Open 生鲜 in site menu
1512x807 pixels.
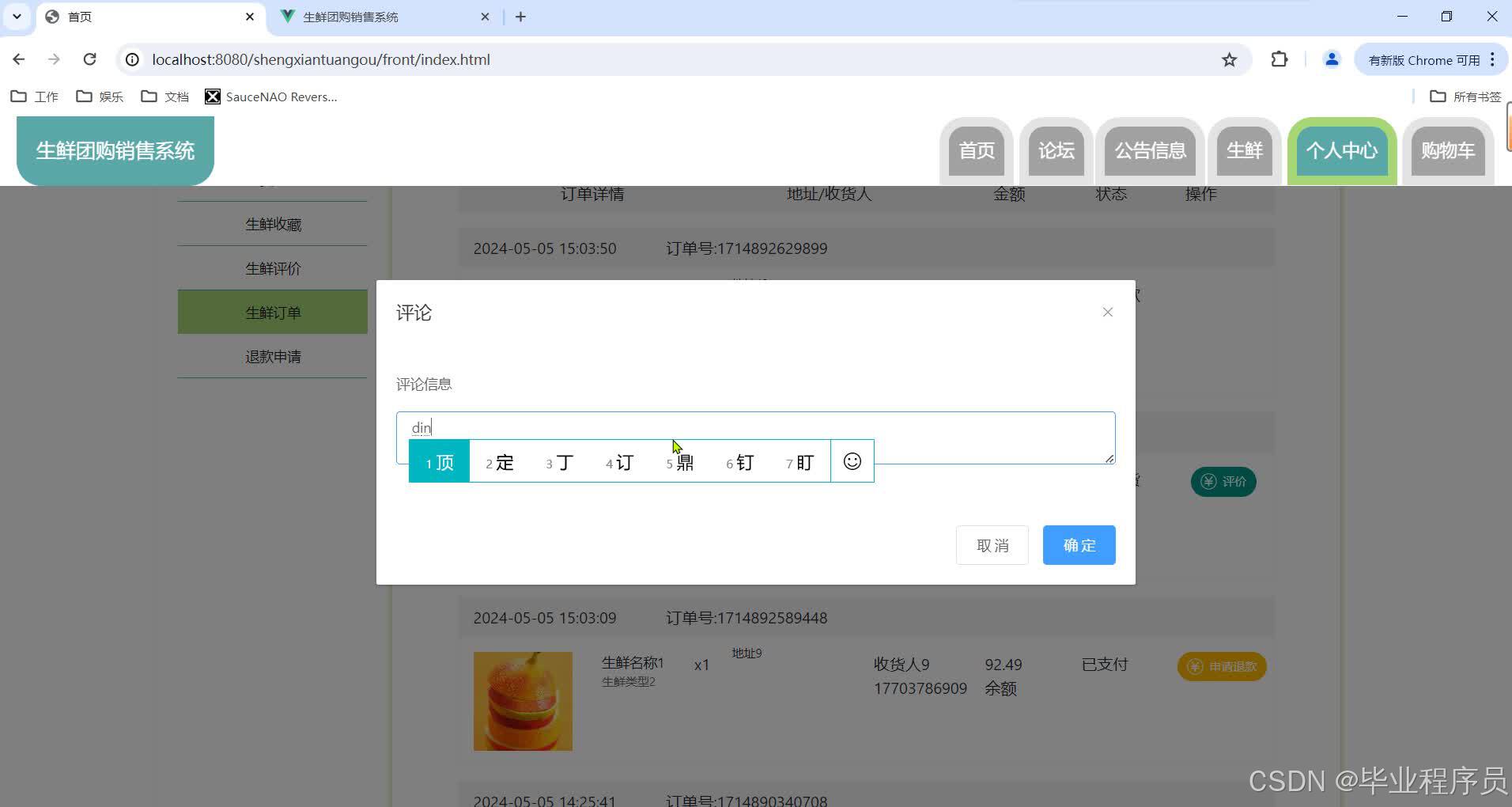tap(1245, 150)
